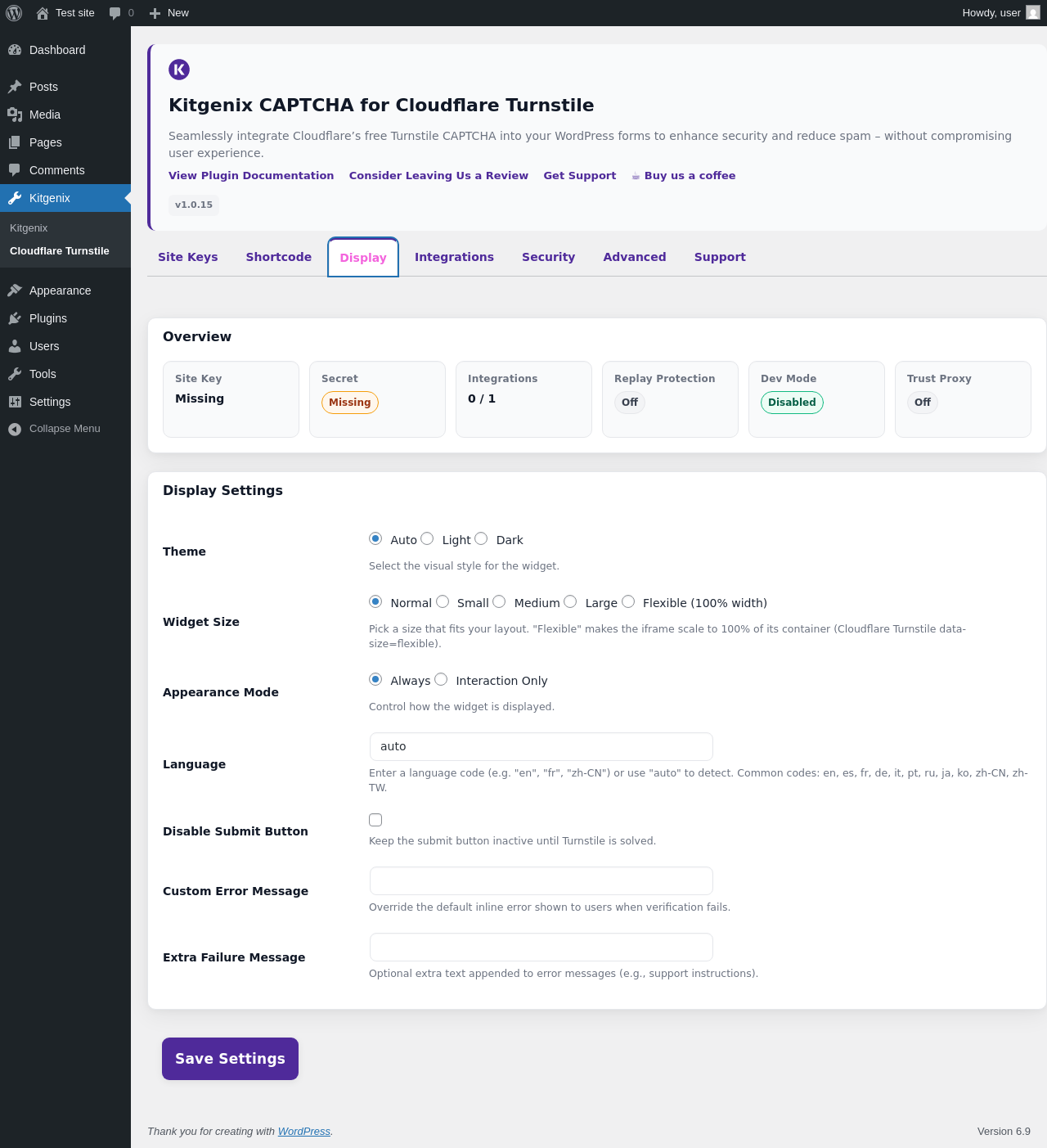
Task: Click the user avatar in admin bar
Action: 1033,13
